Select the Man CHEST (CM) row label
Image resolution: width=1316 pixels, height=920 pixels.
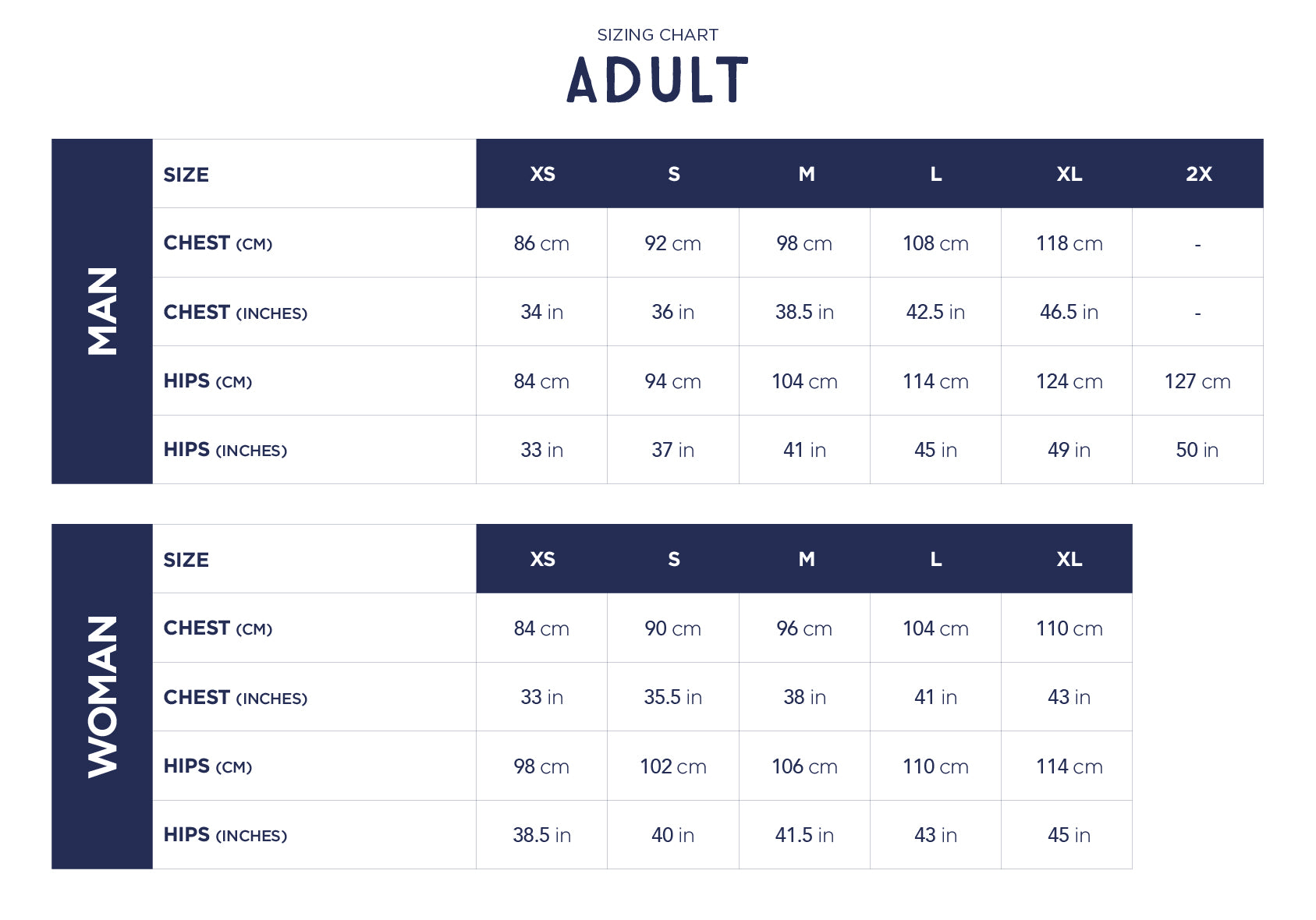[x=218, y=243]
